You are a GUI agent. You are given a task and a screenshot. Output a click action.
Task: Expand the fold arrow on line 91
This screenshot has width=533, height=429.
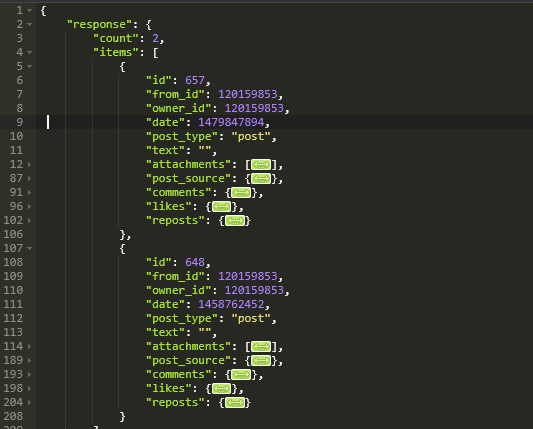tap(30, 192)
